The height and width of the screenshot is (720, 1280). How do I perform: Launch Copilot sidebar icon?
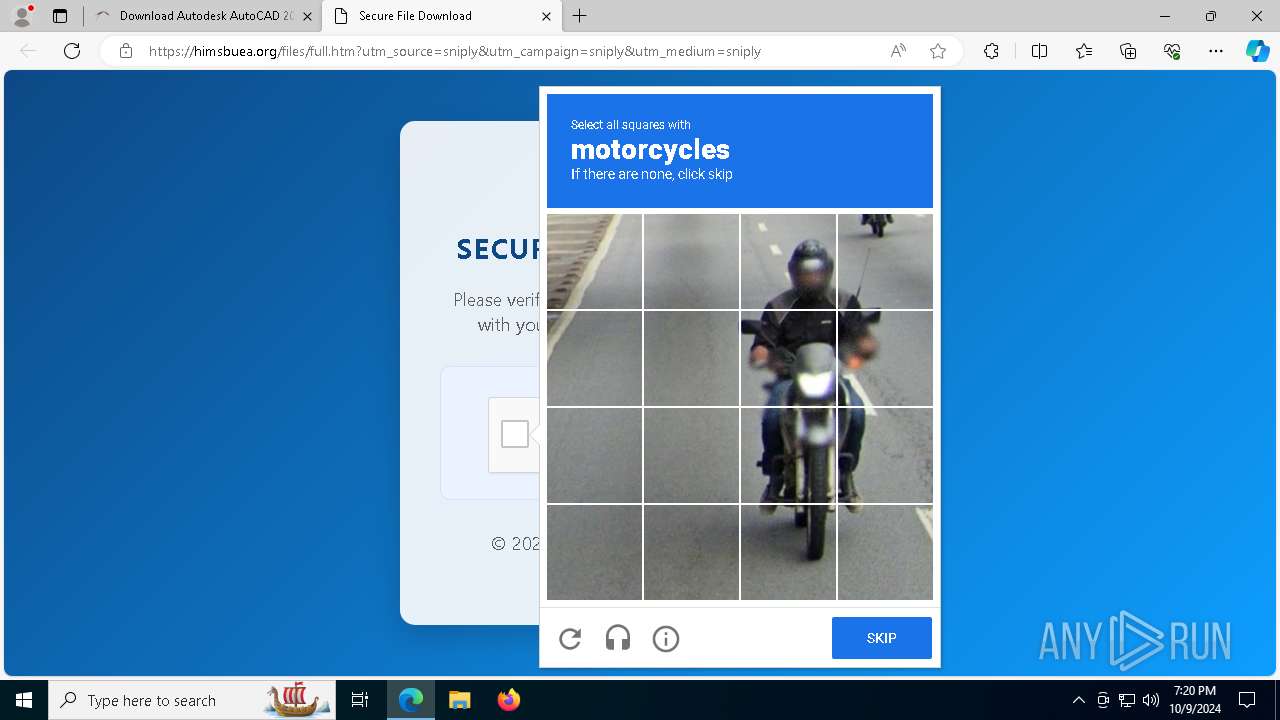pyautogui.click(x=1257, y=51)
